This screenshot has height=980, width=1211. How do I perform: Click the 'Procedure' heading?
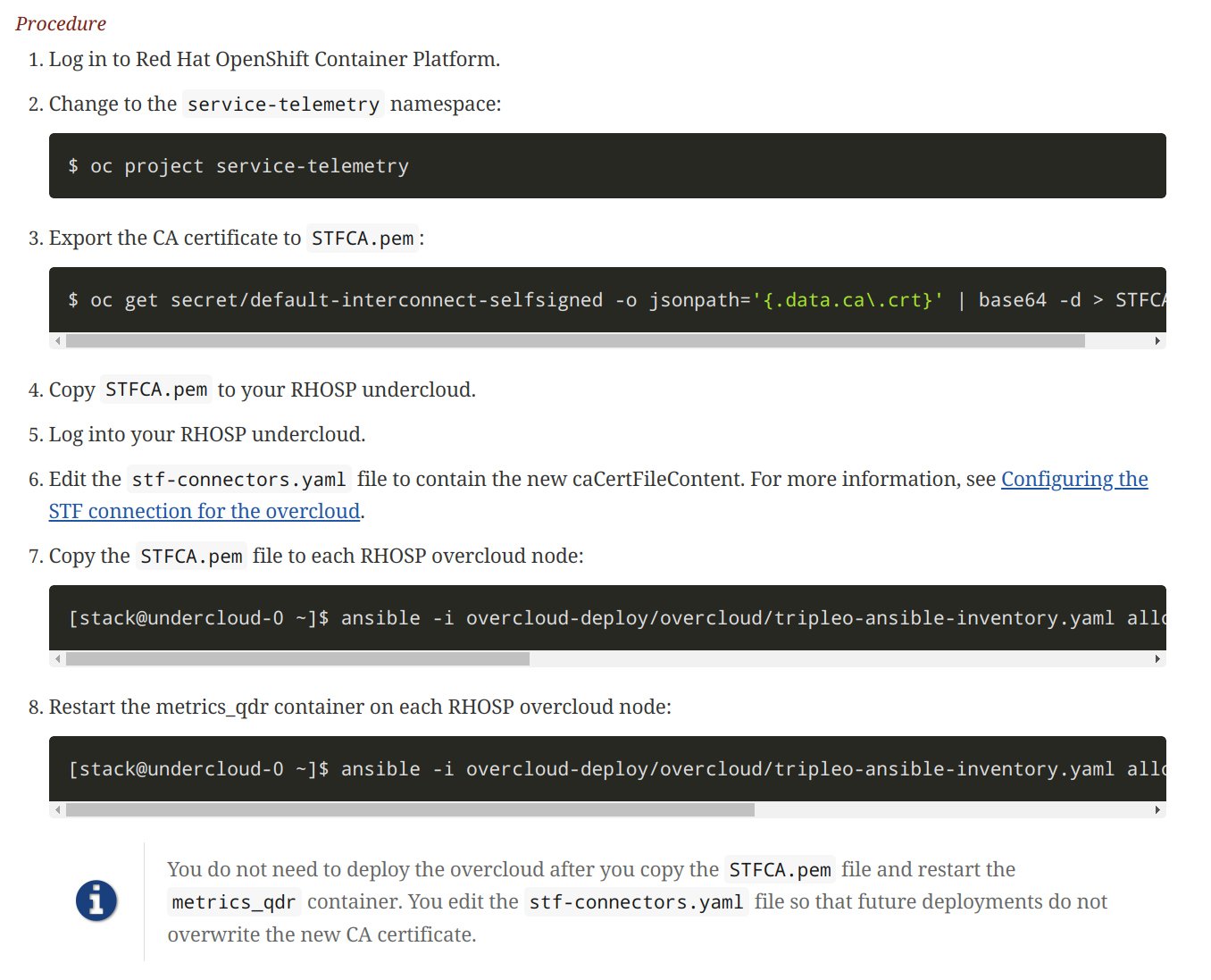(x=61, y=24)
